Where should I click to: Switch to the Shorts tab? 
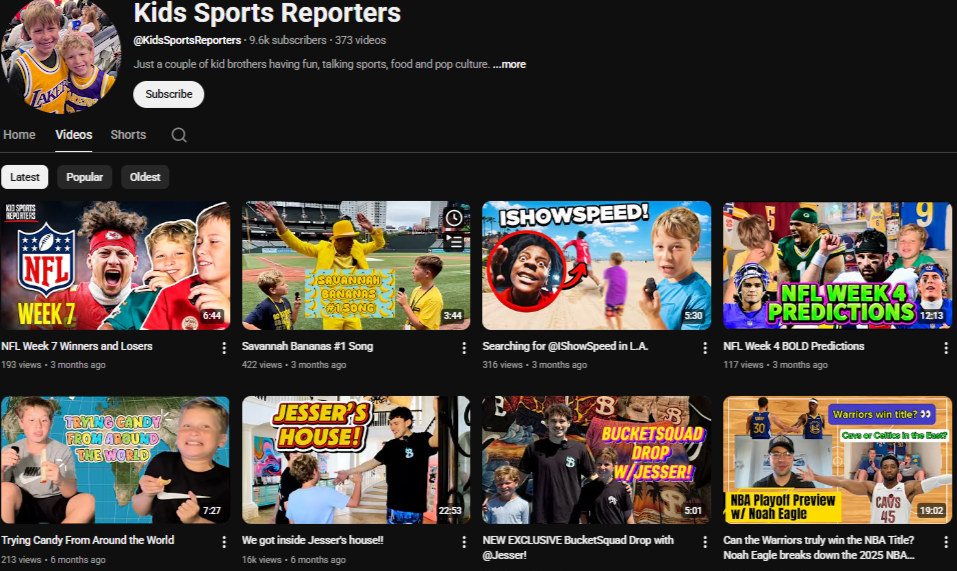pos(128,135)
